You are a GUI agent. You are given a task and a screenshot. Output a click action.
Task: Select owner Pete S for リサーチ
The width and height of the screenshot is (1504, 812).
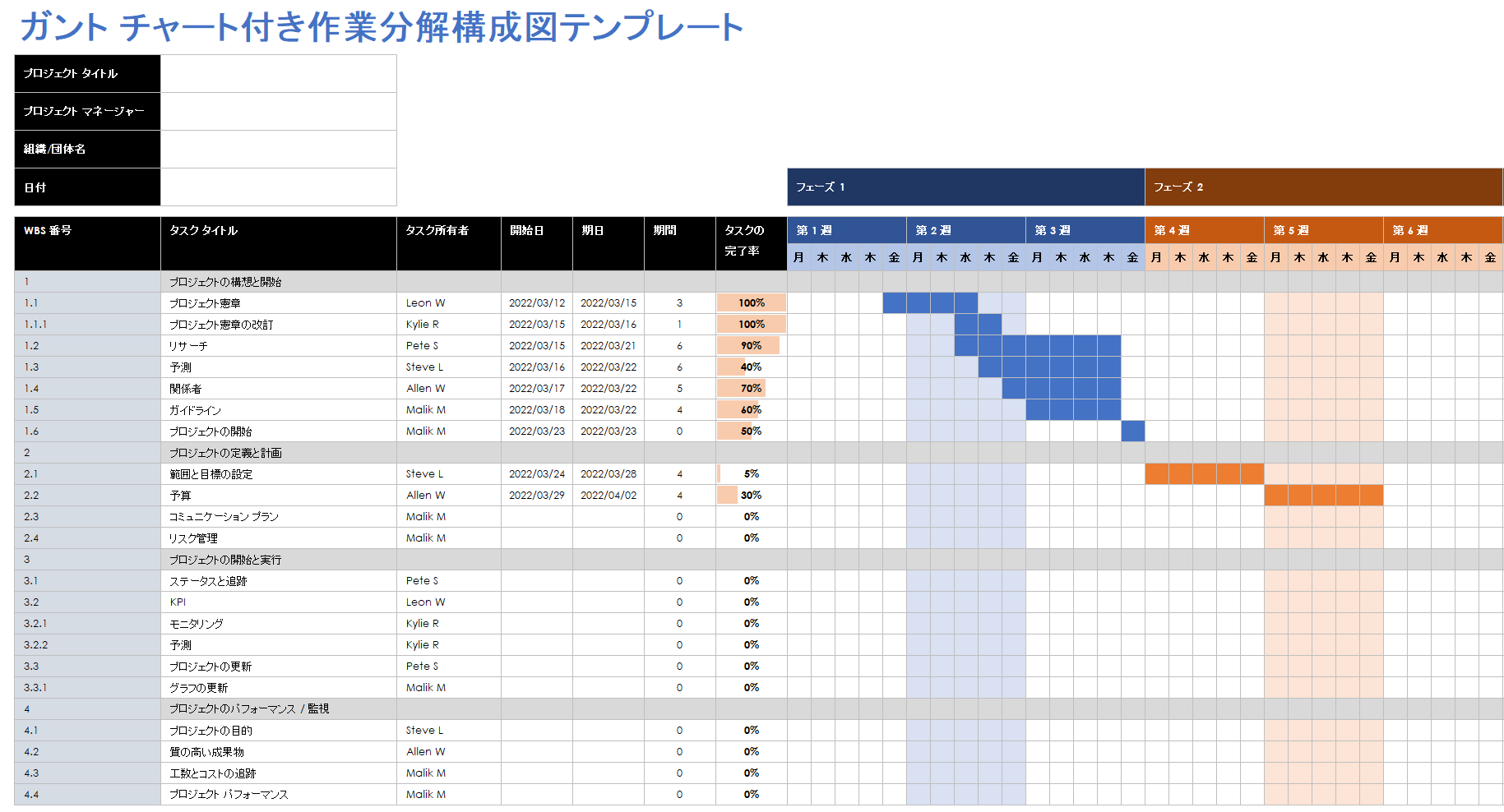tap(449, 346)
